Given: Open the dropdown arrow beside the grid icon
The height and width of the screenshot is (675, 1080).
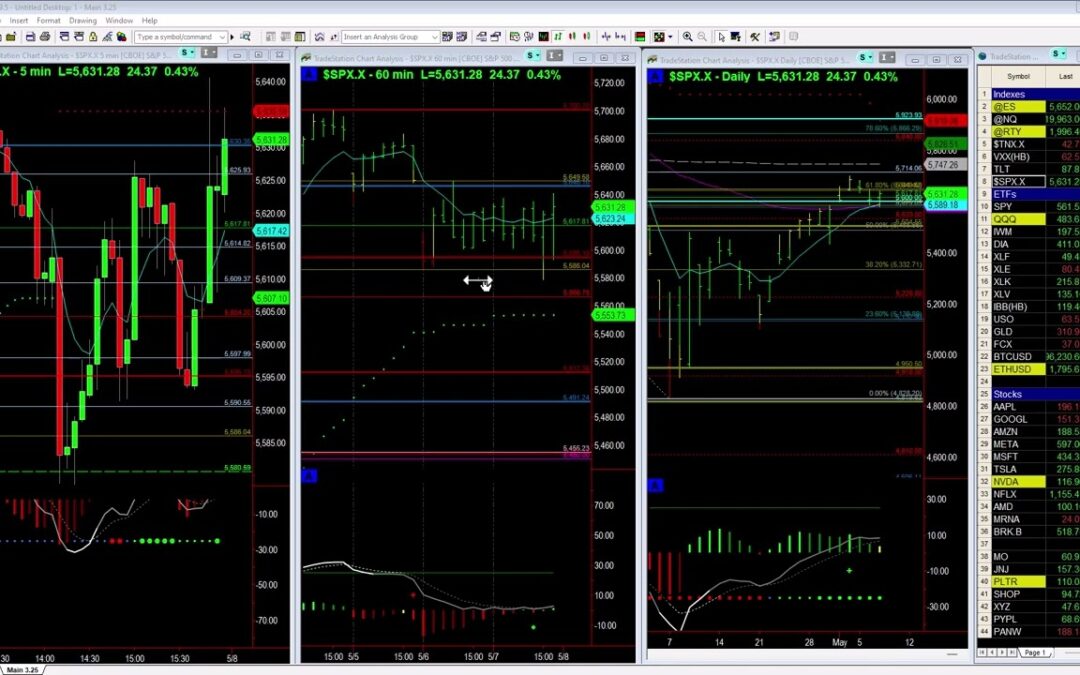Looking at the screenshot, I should (x=670, y=37).
